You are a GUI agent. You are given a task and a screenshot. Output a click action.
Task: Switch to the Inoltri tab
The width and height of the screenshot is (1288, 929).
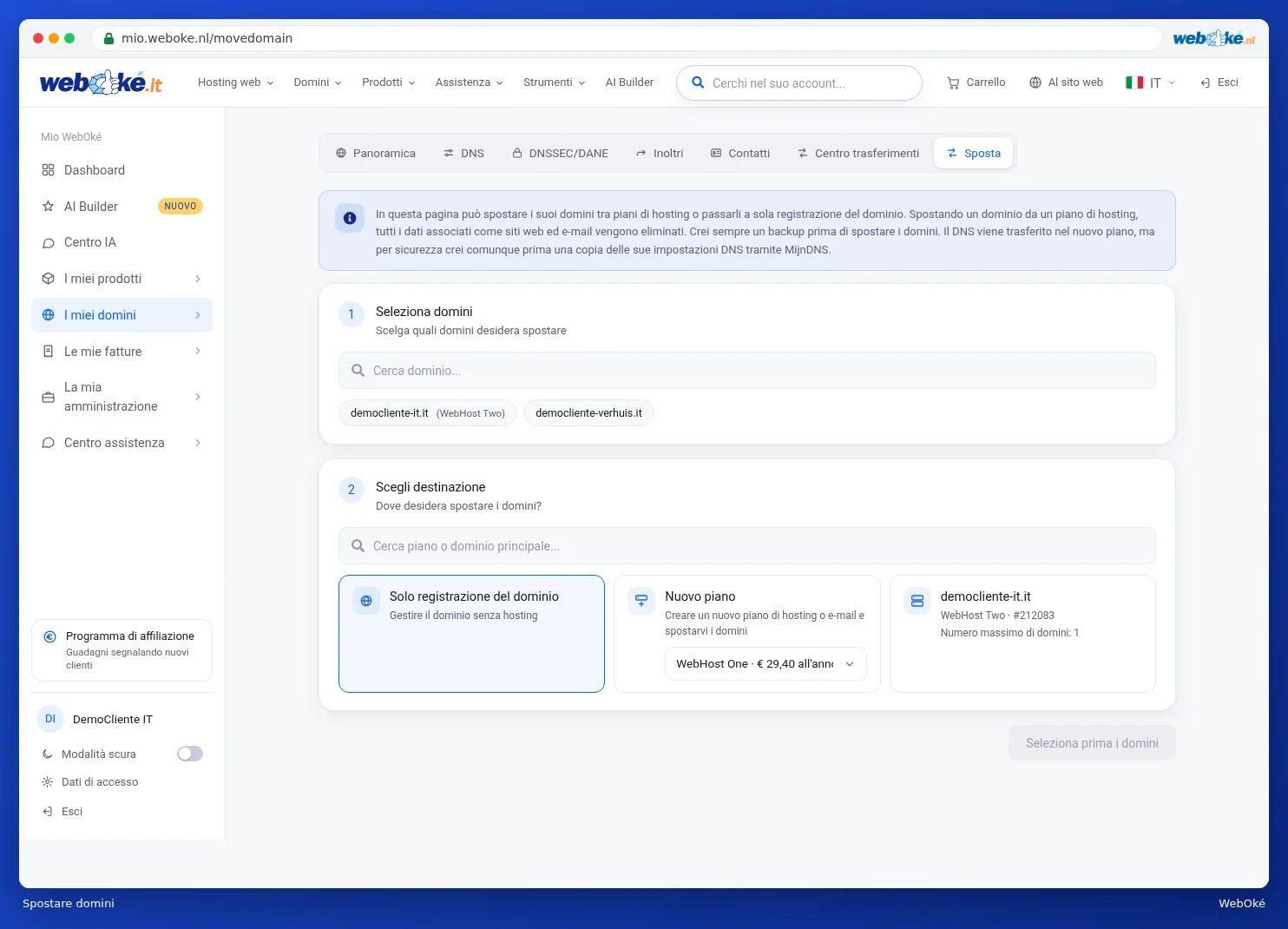(x=660, y=153)
